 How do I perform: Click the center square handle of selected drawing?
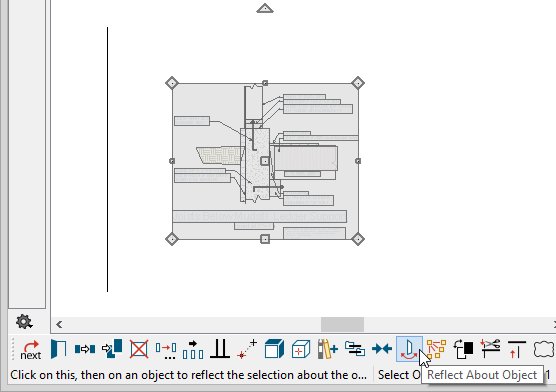click(x=265, y=161)
